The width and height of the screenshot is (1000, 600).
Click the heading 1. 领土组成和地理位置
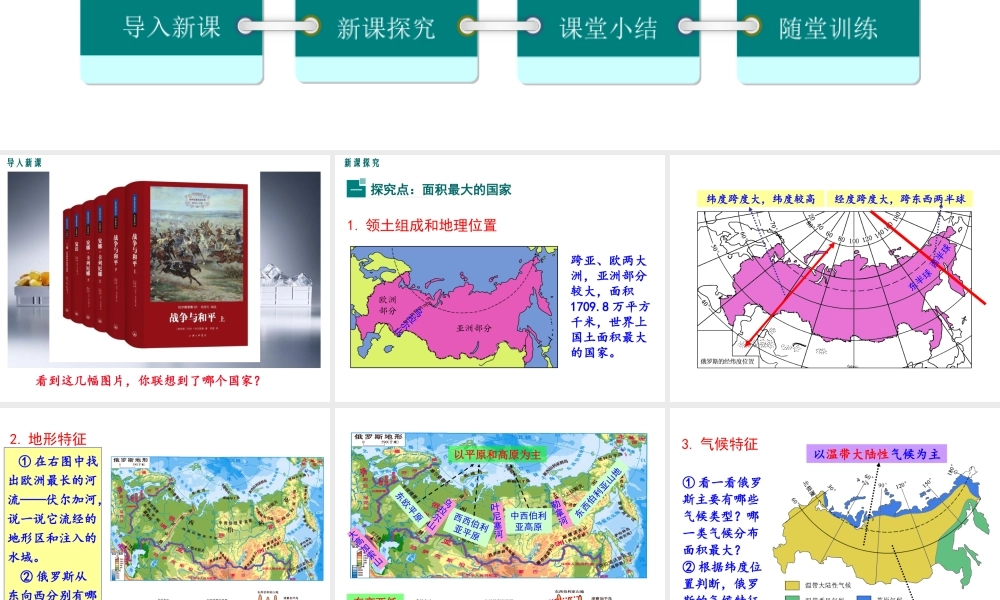pyautogui.click(x=422, y=225)
